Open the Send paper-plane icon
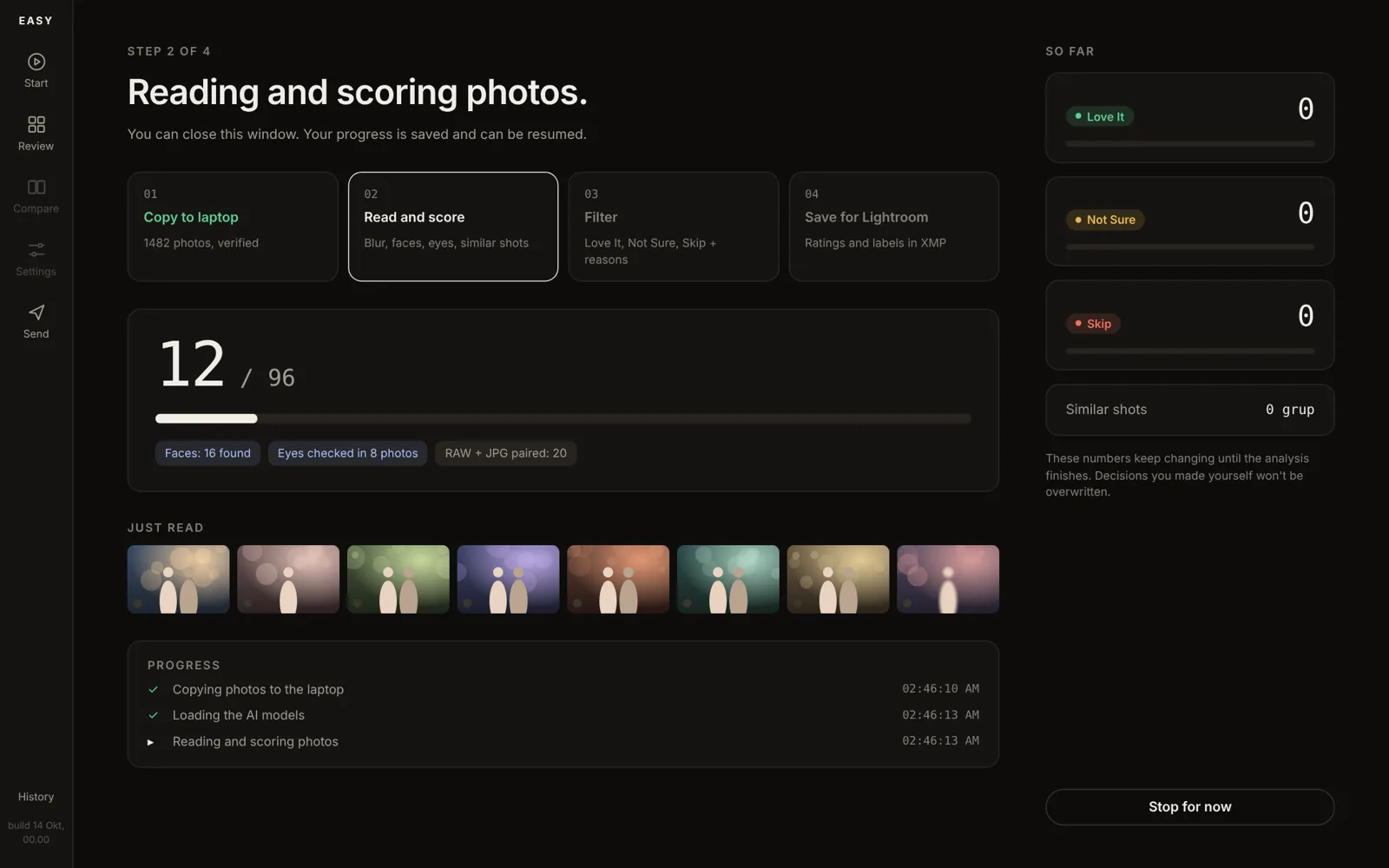Viewport: 1389px width, 868px height. point(36,312)
